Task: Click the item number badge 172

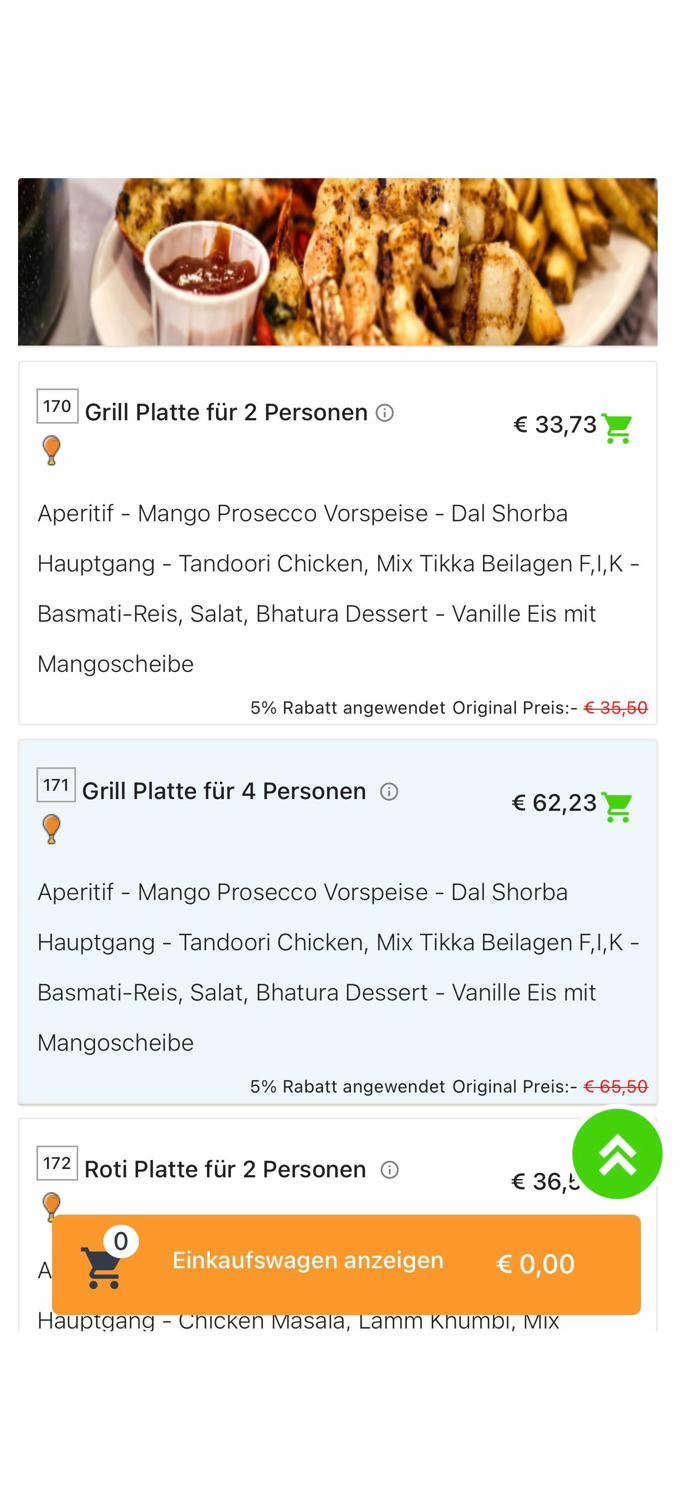Action: [57, 1163]
